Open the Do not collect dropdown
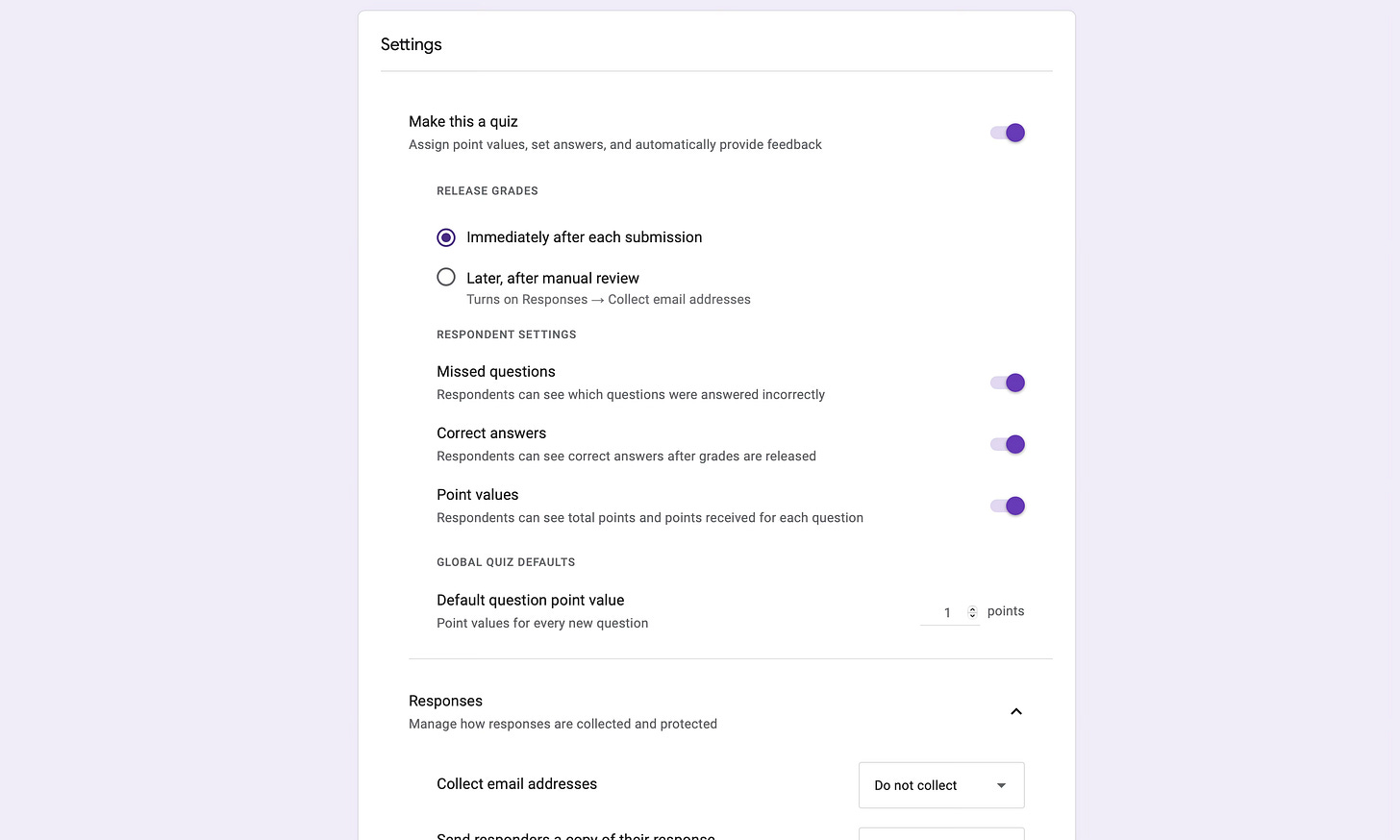Image resolution: width=1400 pixels, height=840 pixels. (941, 785)
